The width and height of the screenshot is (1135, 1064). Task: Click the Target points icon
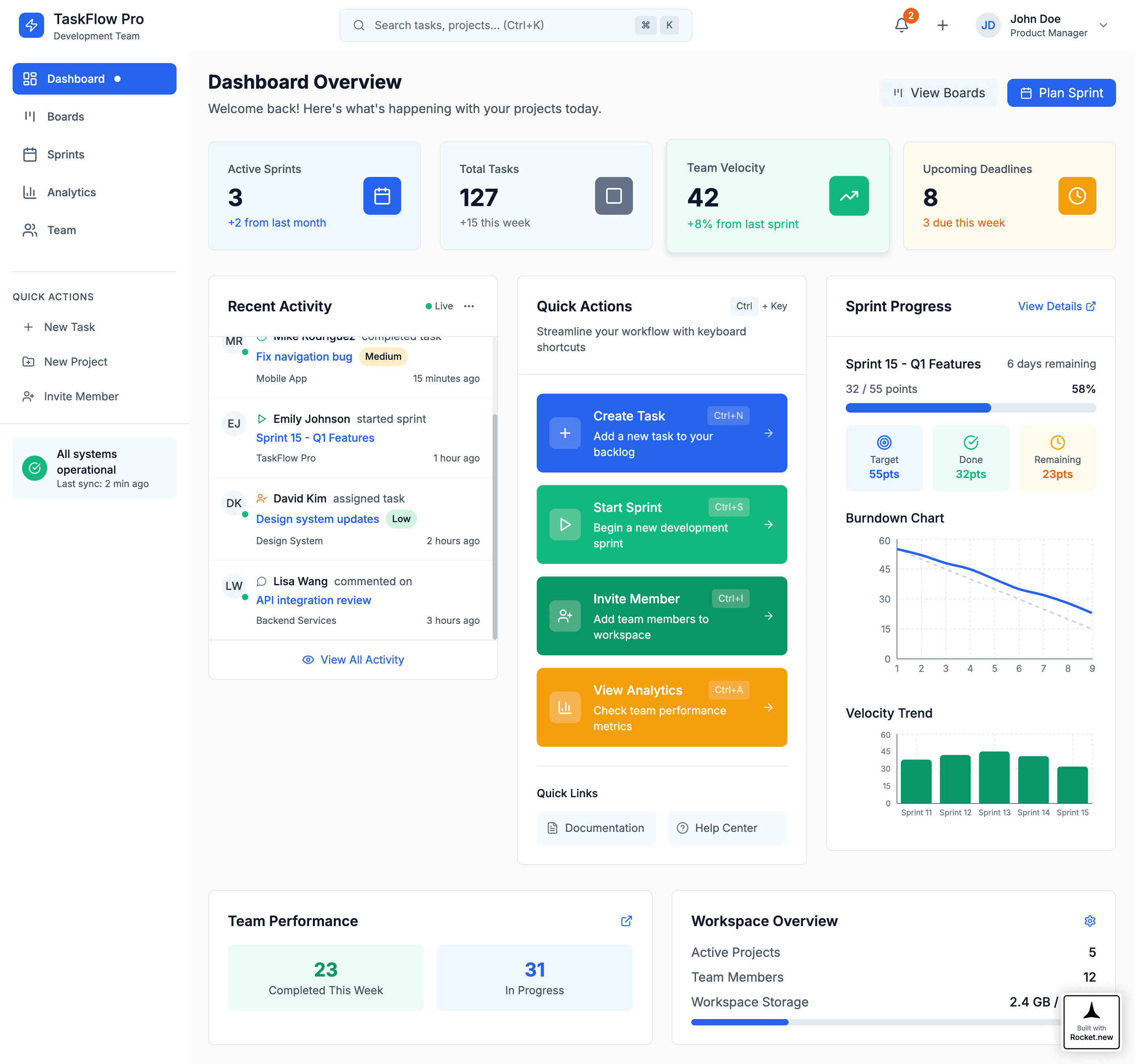point(884,443)
